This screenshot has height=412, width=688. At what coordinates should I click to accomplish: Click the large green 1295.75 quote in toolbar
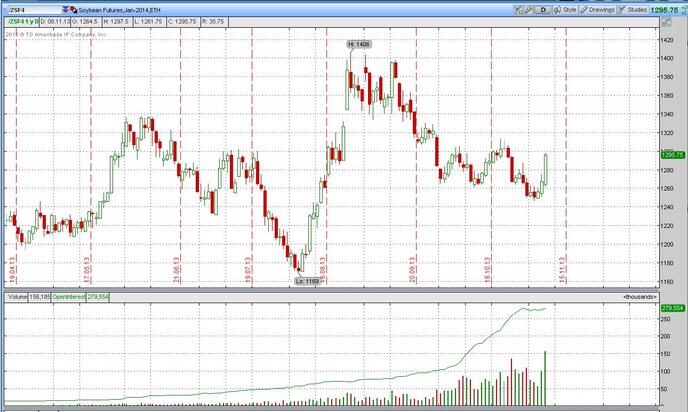click(664, 10)
